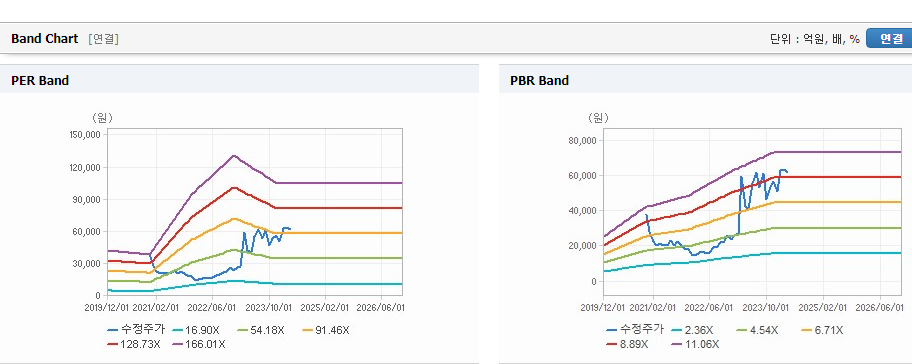The image size is (912, 364).
Task: Toggle 11.06X legend series
Action: (695, 344)
